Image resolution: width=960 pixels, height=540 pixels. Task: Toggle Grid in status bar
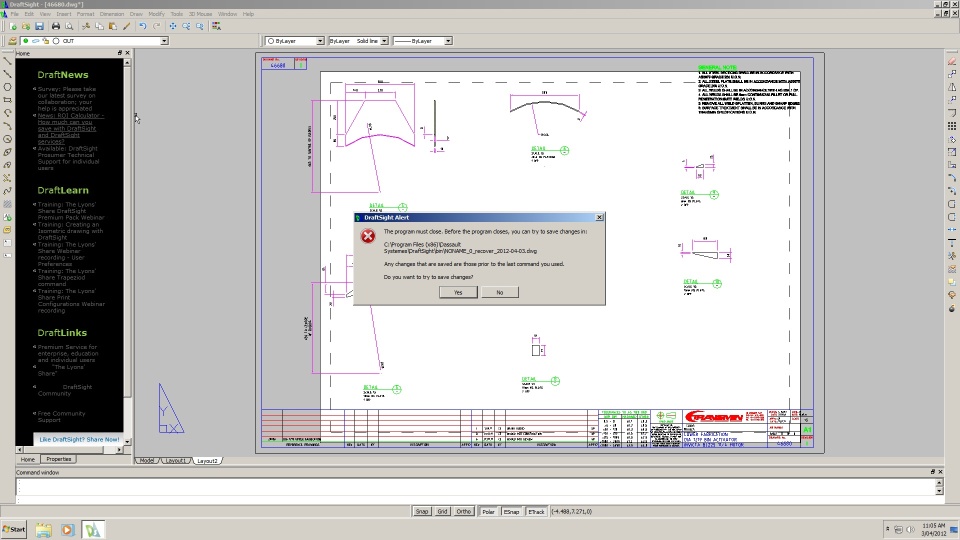pyautogui.click(x=442, y=512)
